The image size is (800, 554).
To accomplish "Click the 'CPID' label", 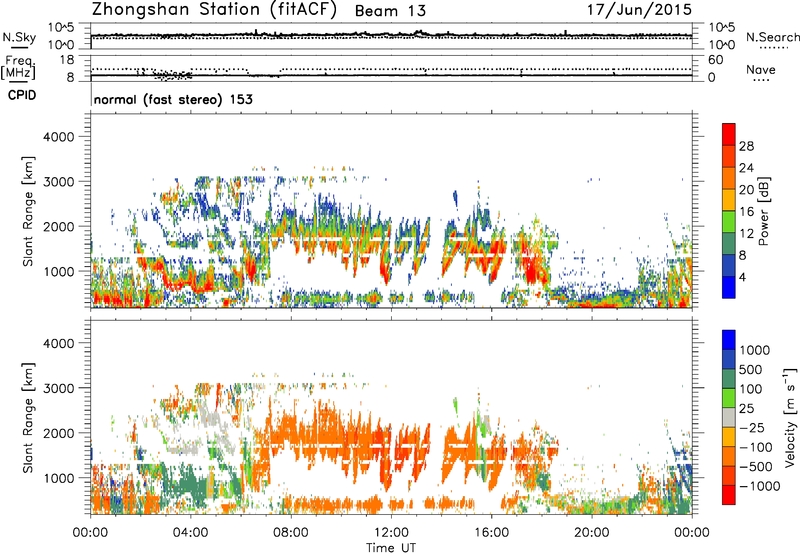I will (x=22, y=95).
